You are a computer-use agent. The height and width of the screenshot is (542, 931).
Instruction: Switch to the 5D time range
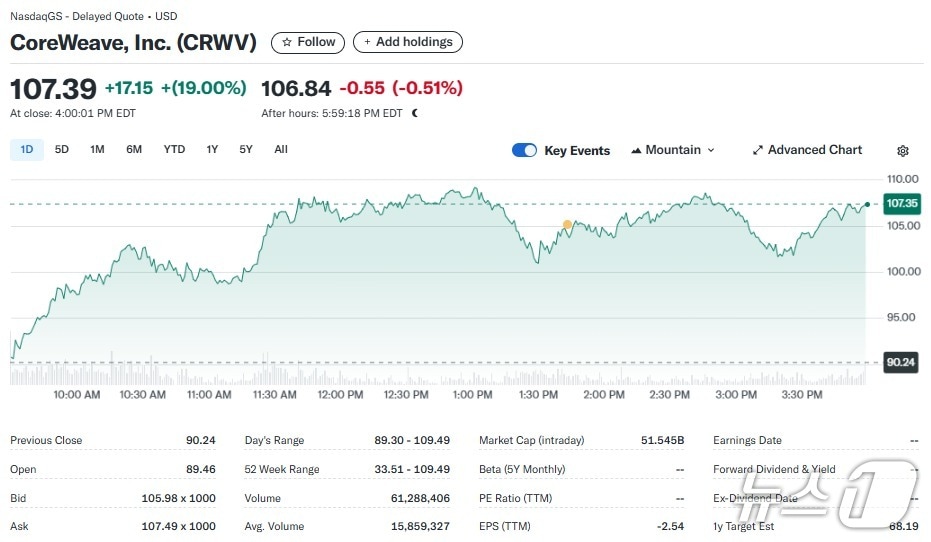(62, 149)
